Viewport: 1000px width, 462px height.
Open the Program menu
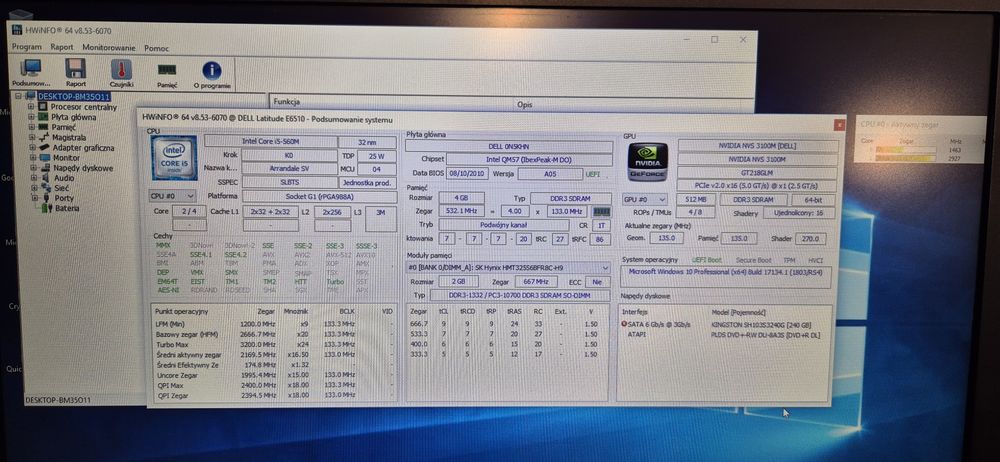(x=27, y=47)
